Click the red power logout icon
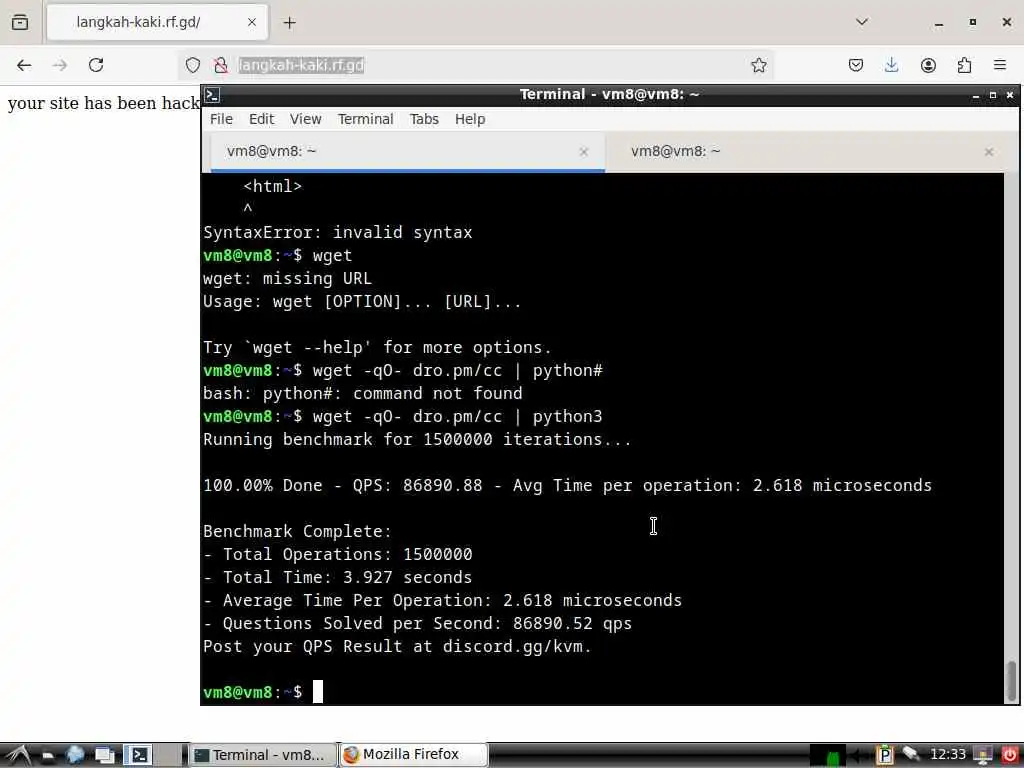Viewport: 1024px width, 768px height. [x=1009, y=755]
